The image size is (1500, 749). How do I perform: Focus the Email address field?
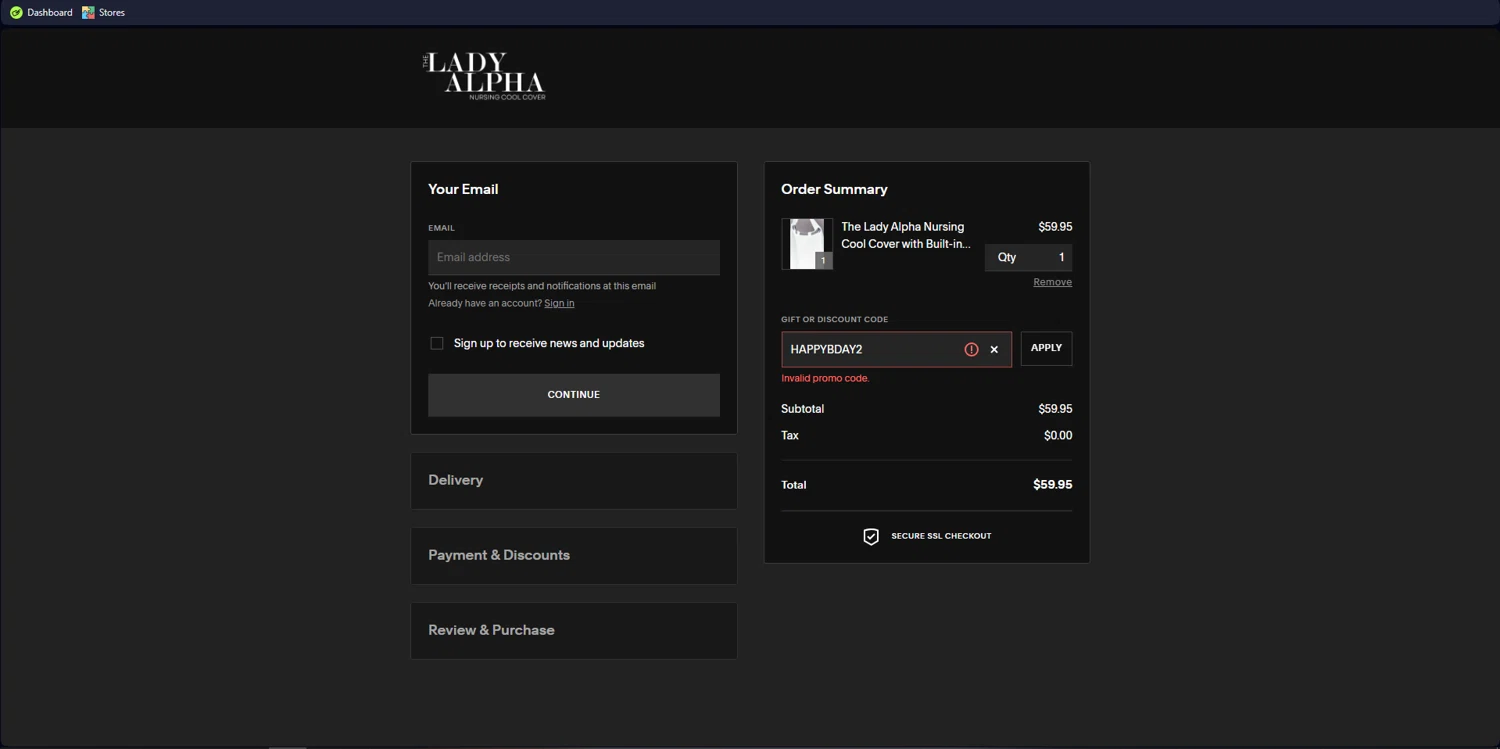574,257
